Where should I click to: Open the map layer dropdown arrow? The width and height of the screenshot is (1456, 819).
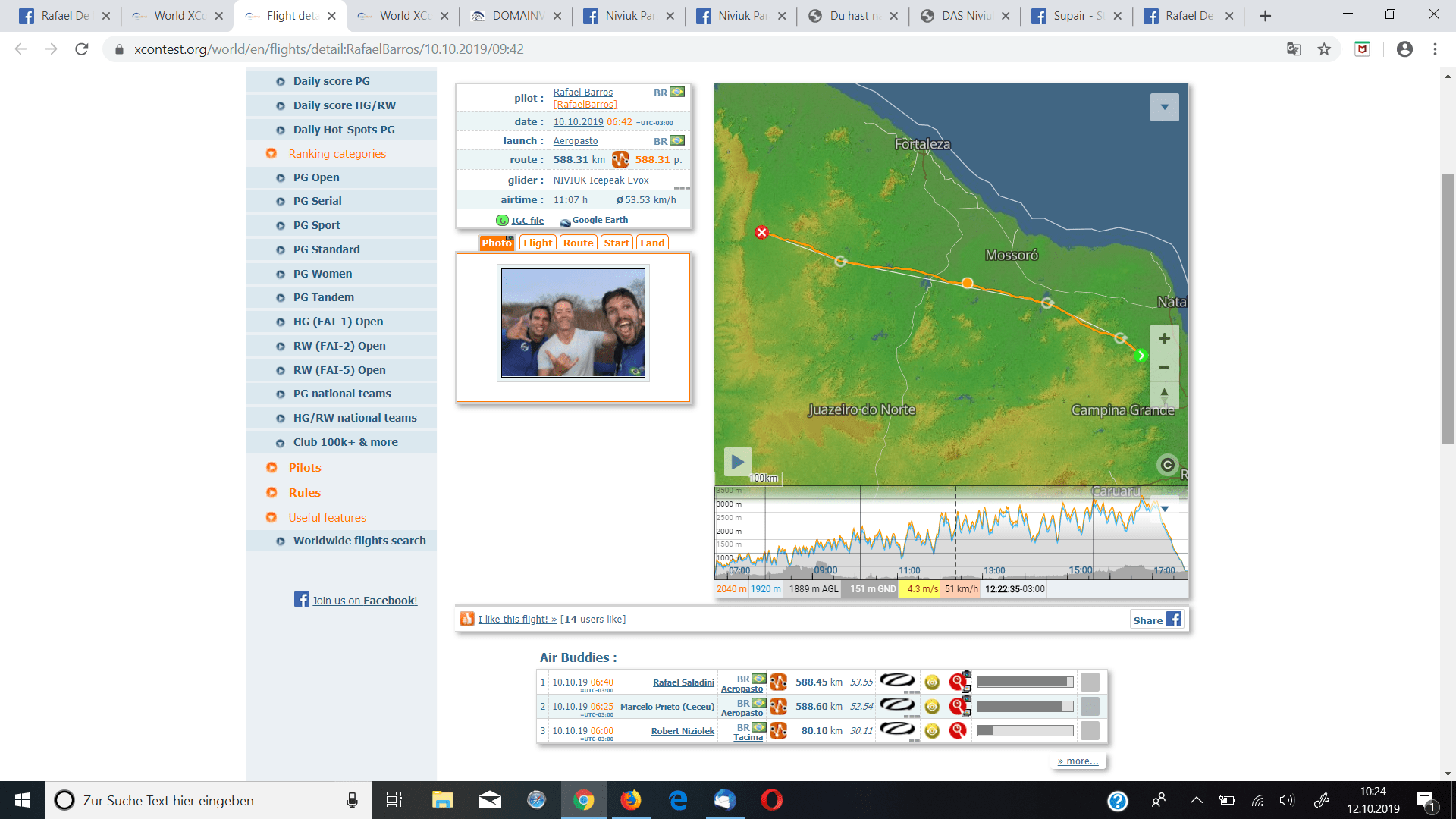tap(1164, 107)
